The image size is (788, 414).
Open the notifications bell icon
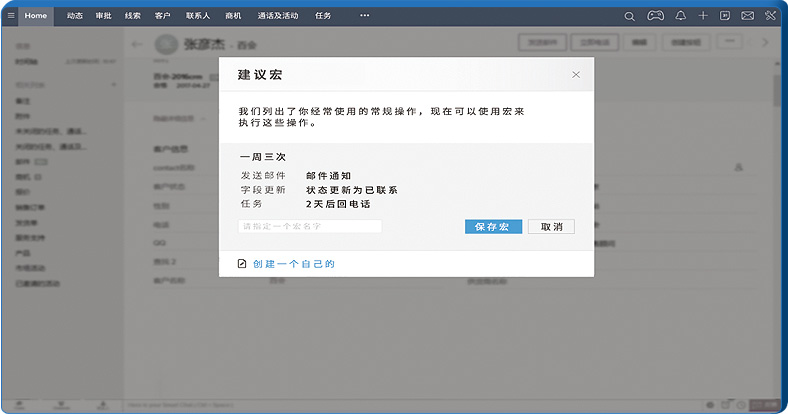click(681, 16)
